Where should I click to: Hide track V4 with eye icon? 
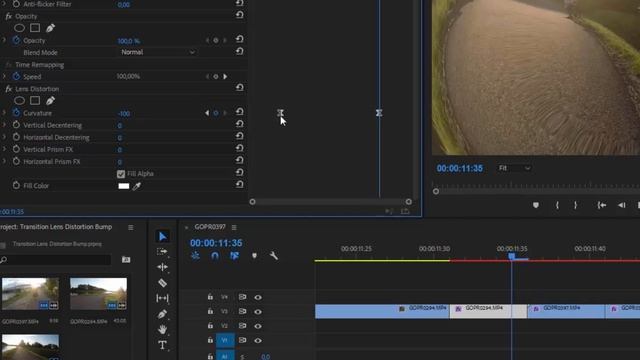point(258,298)
